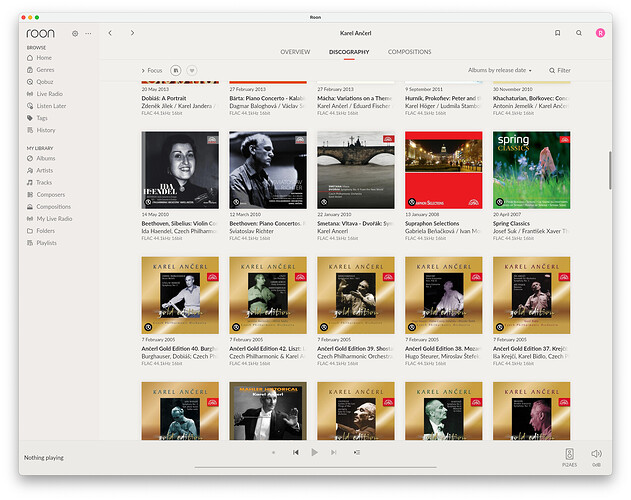
Task: Open the settings gear icon
Action: point(75,33)
